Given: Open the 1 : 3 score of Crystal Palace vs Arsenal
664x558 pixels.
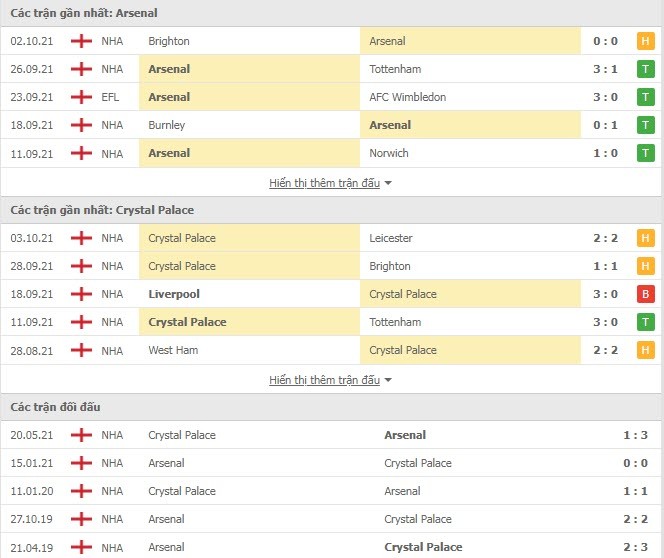Looking at the screenshot, I should point(635,435).
